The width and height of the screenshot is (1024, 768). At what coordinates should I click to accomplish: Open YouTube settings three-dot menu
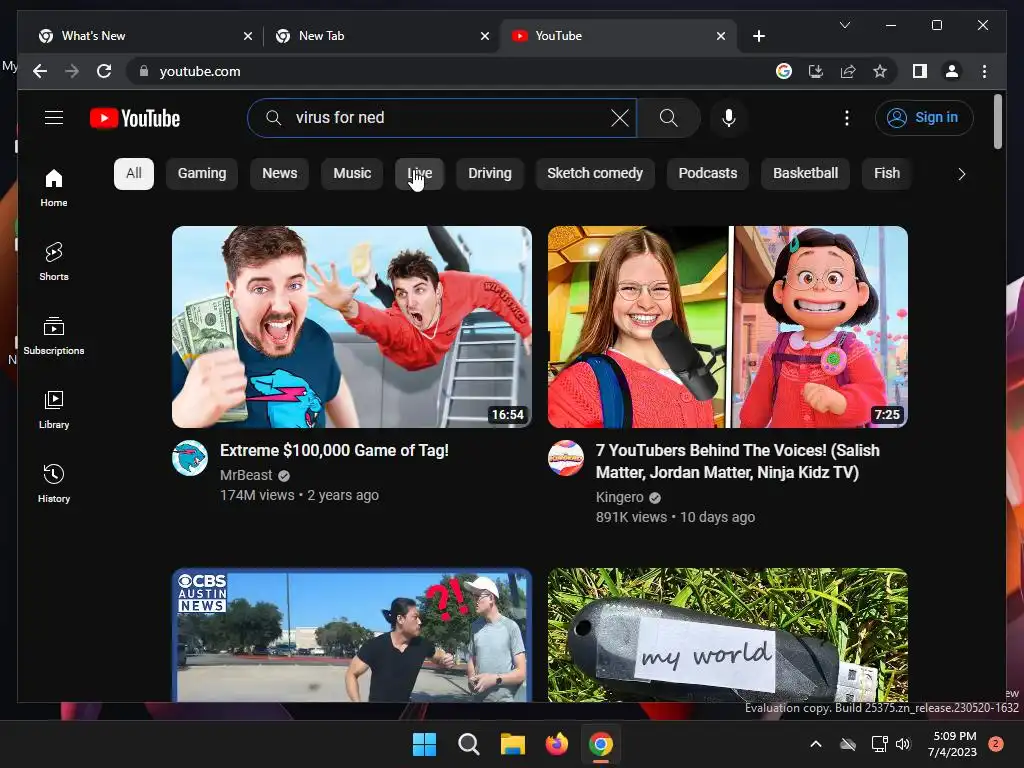[846, 118]
